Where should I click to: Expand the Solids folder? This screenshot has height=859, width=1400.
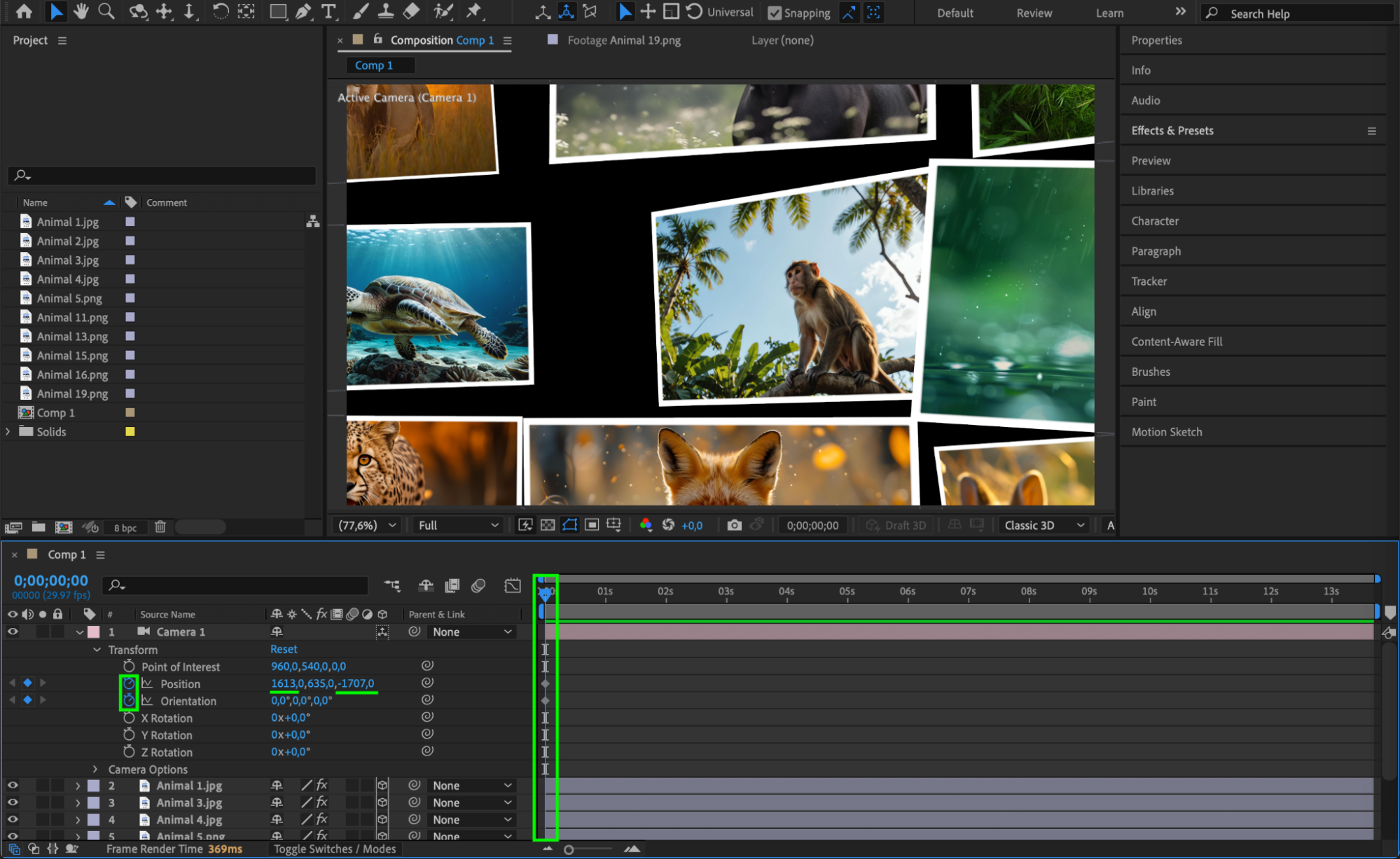pyautogui.click(x=8, y=431)
